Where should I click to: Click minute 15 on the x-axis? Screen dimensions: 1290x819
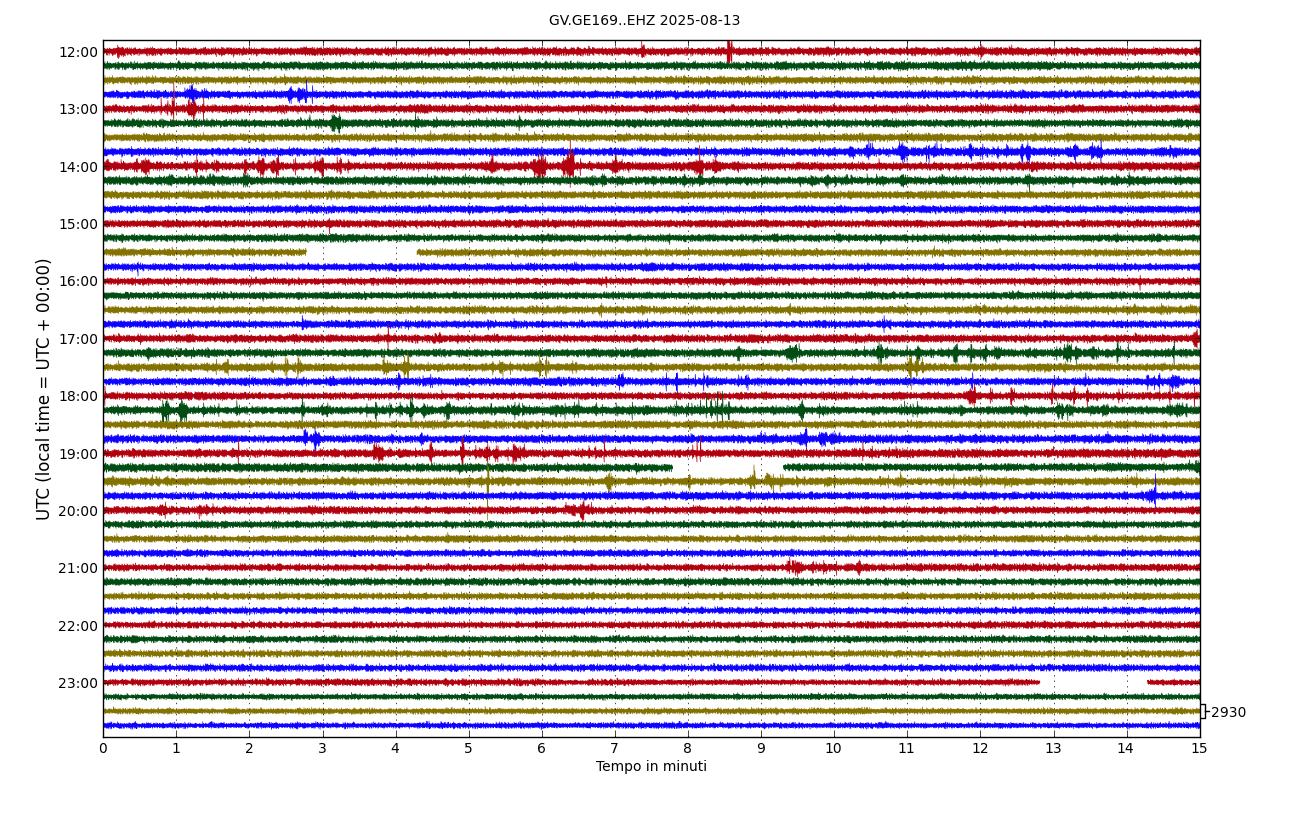pyautogui.click(x=1198, y=748)
